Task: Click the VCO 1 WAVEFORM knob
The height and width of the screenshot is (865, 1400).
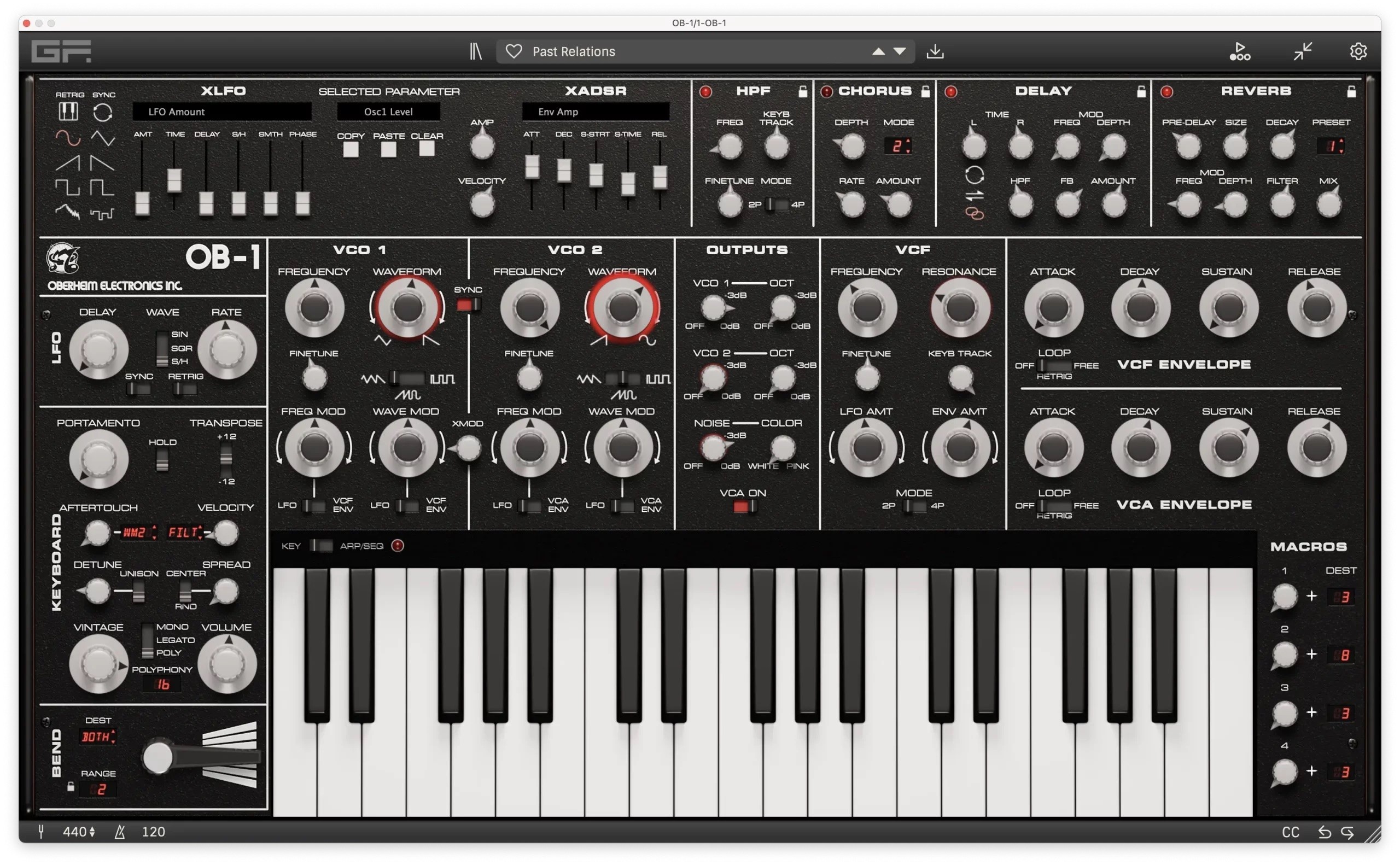Action: (407, 307)
